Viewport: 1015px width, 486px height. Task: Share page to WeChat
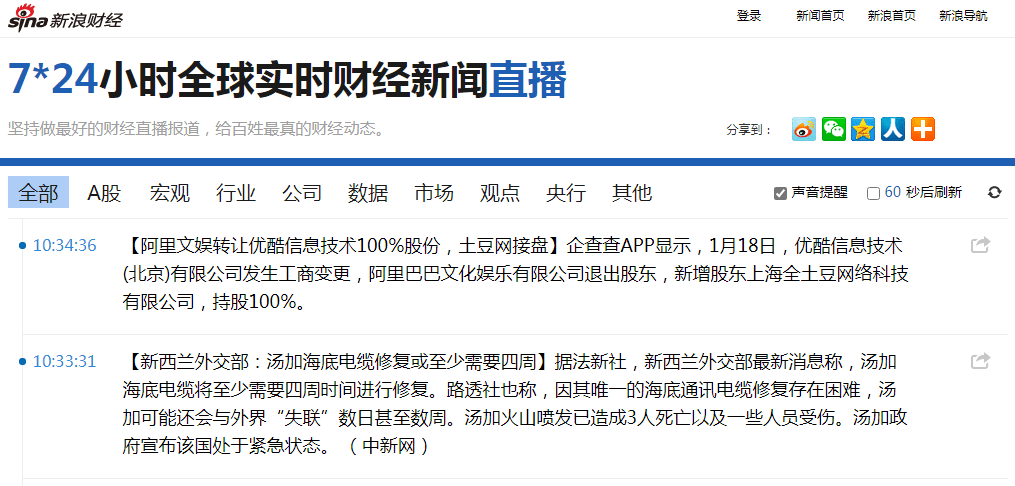tap(834, 129)
